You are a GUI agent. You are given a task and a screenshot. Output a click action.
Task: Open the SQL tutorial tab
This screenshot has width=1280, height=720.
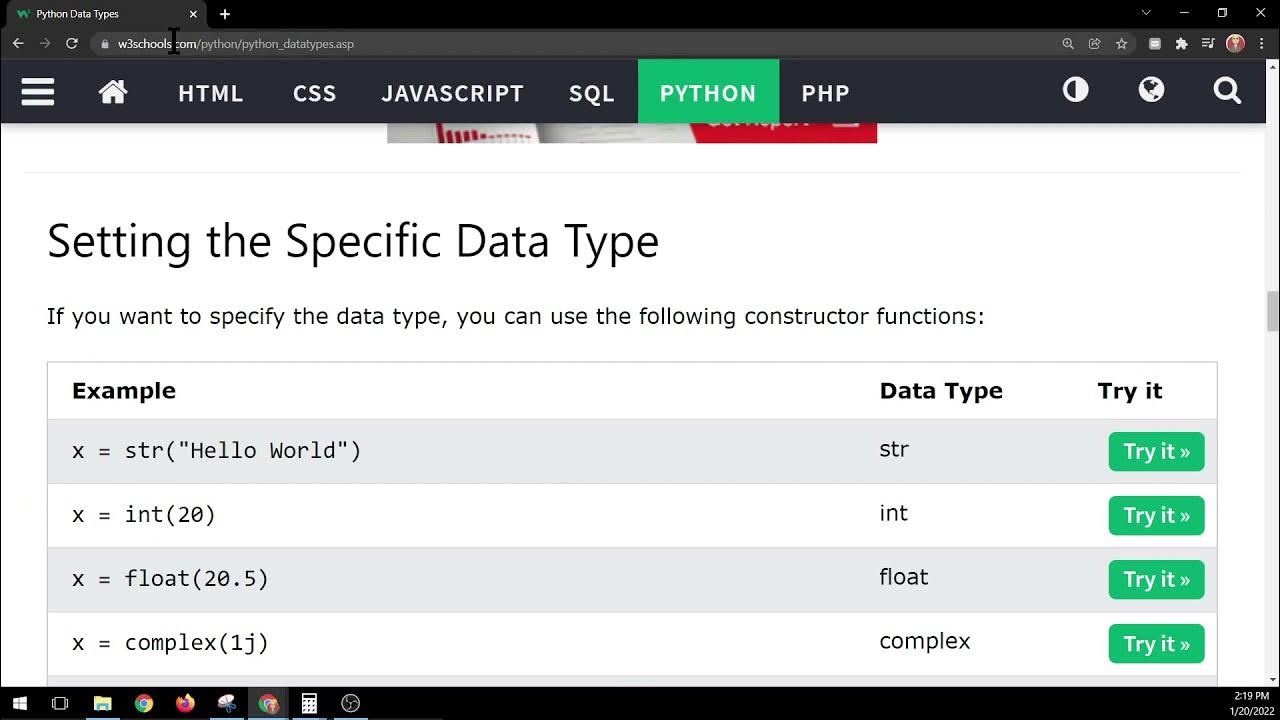point(591,93)
